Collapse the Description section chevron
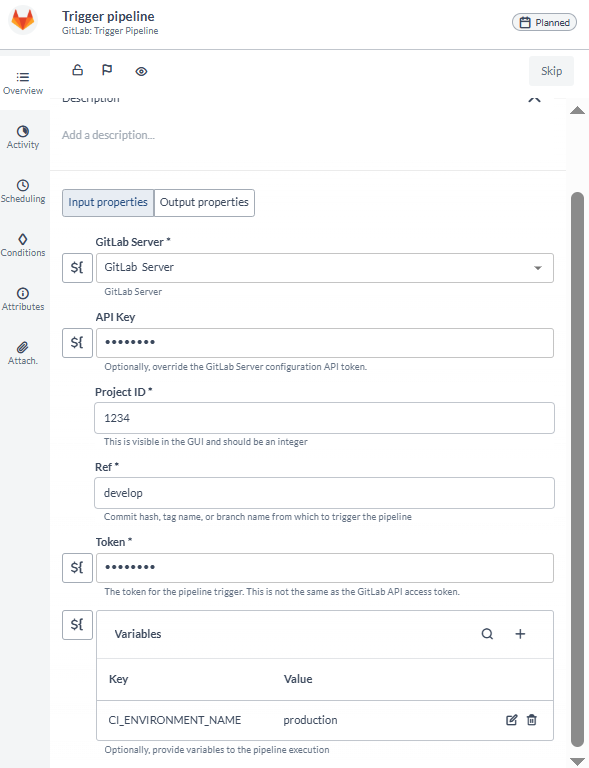 pyautogui.click(x=534, y=99)
